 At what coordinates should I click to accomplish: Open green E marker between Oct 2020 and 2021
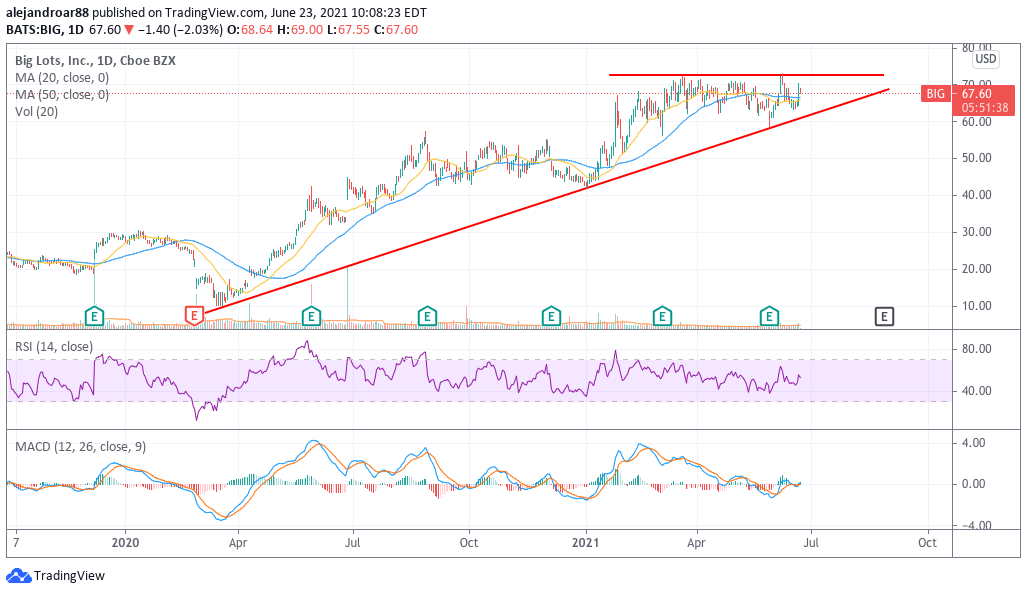click(551, 316)
